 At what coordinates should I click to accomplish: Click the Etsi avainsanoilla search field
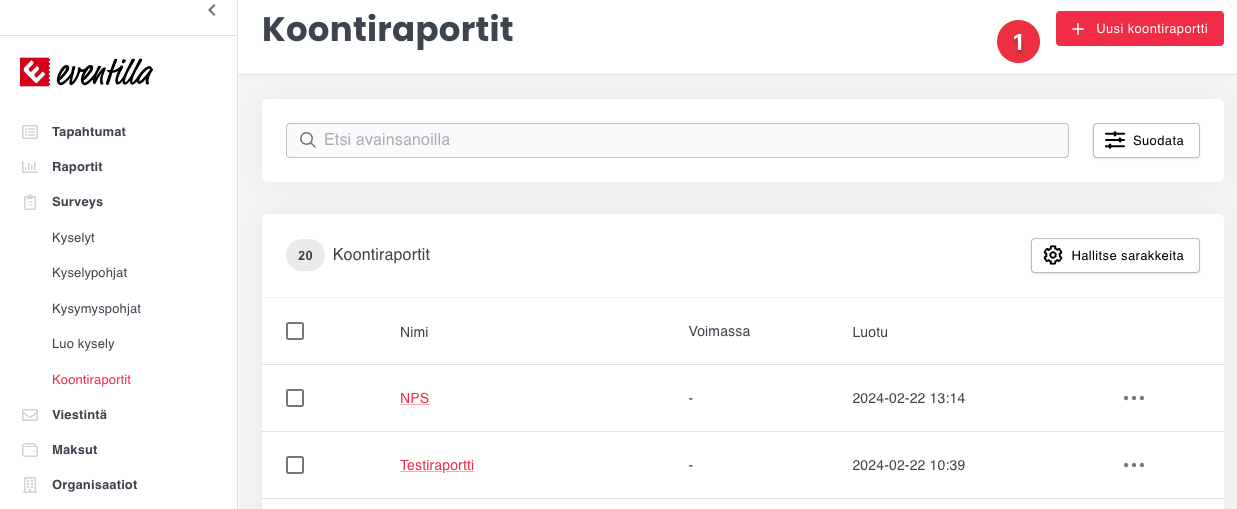point(677,140)
